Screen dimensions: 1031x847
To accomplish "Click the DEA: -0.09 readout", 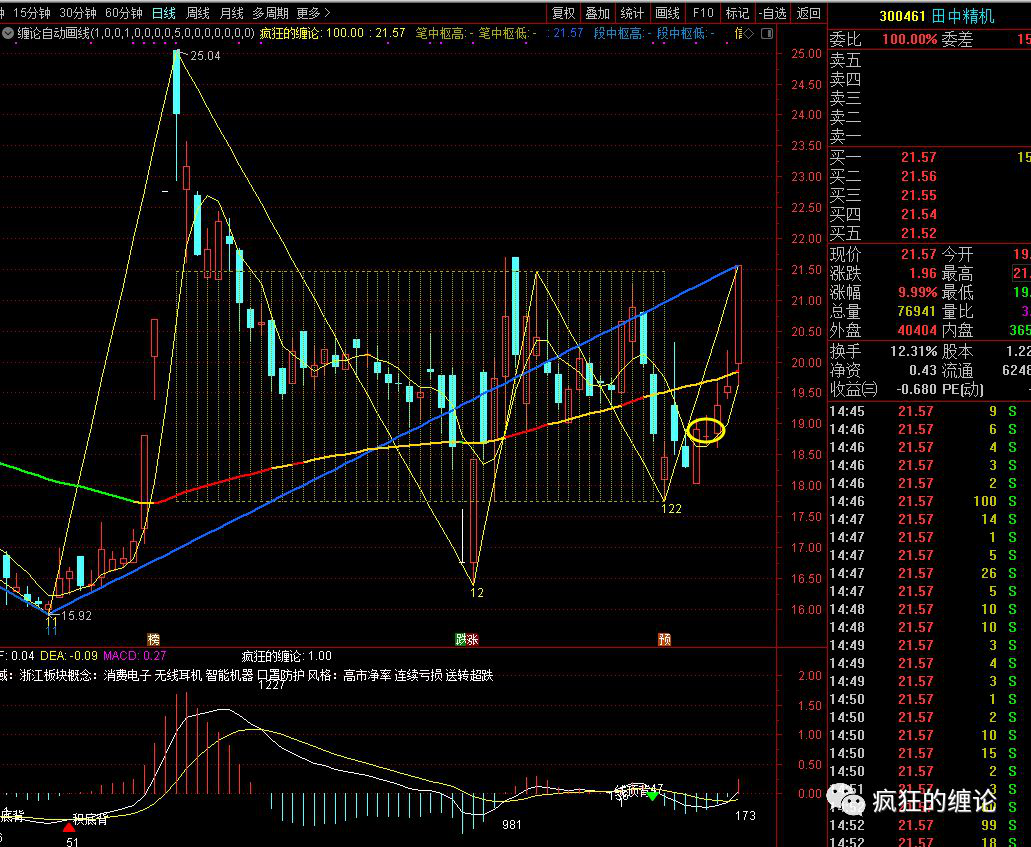I will pos(68,656).
